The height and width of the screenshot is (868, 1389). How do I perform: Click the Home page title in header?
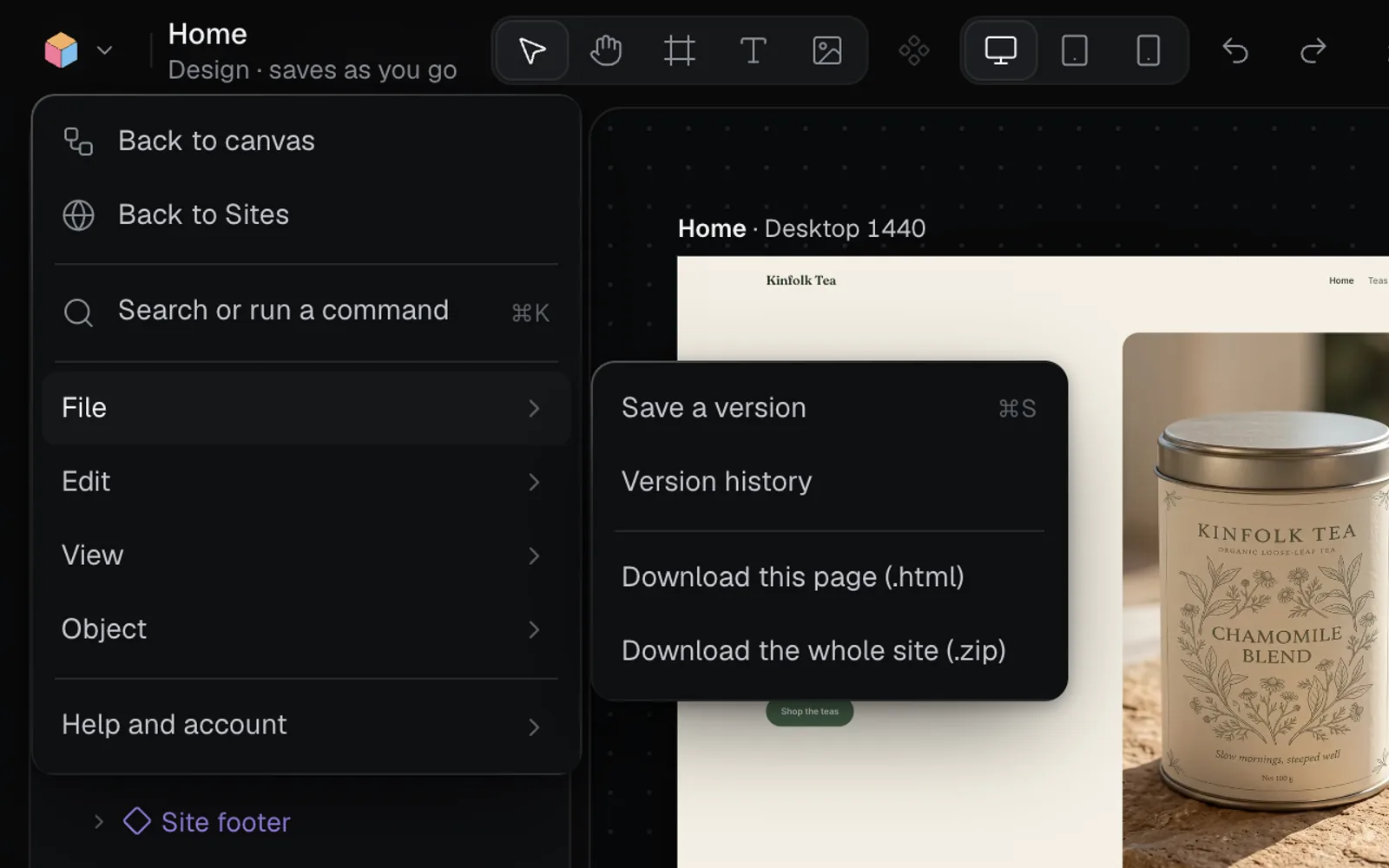[x=207, y=34]
